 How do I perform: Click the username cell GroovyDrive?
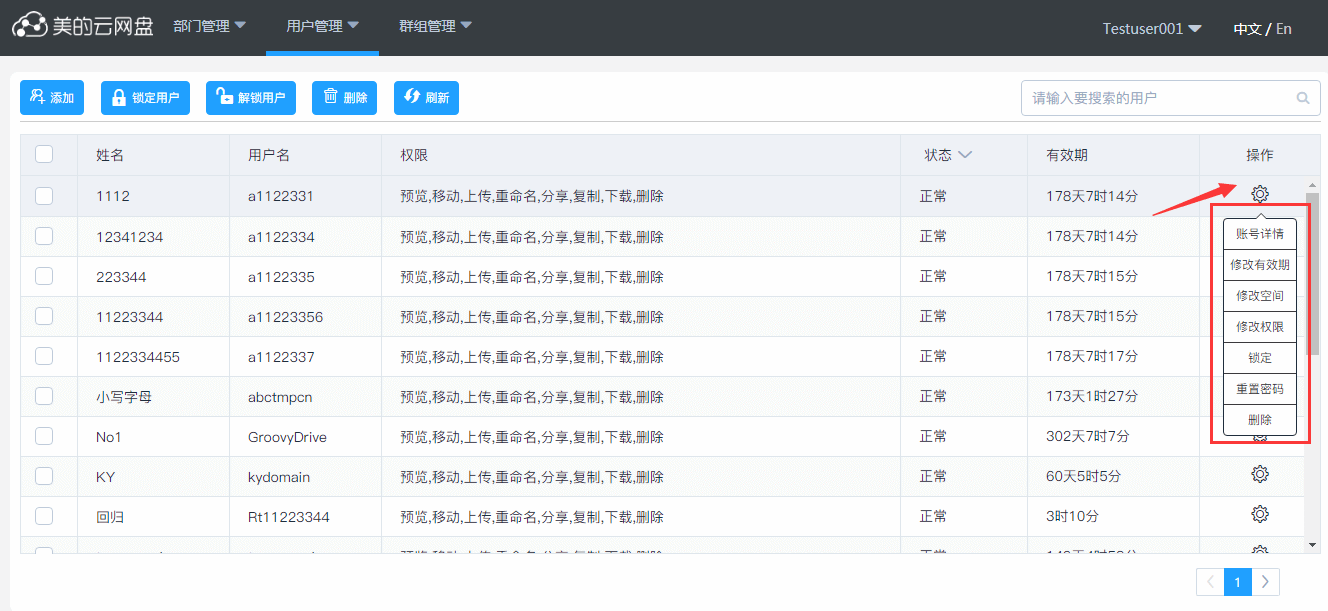pyautogui.click(x=287, y=437)
